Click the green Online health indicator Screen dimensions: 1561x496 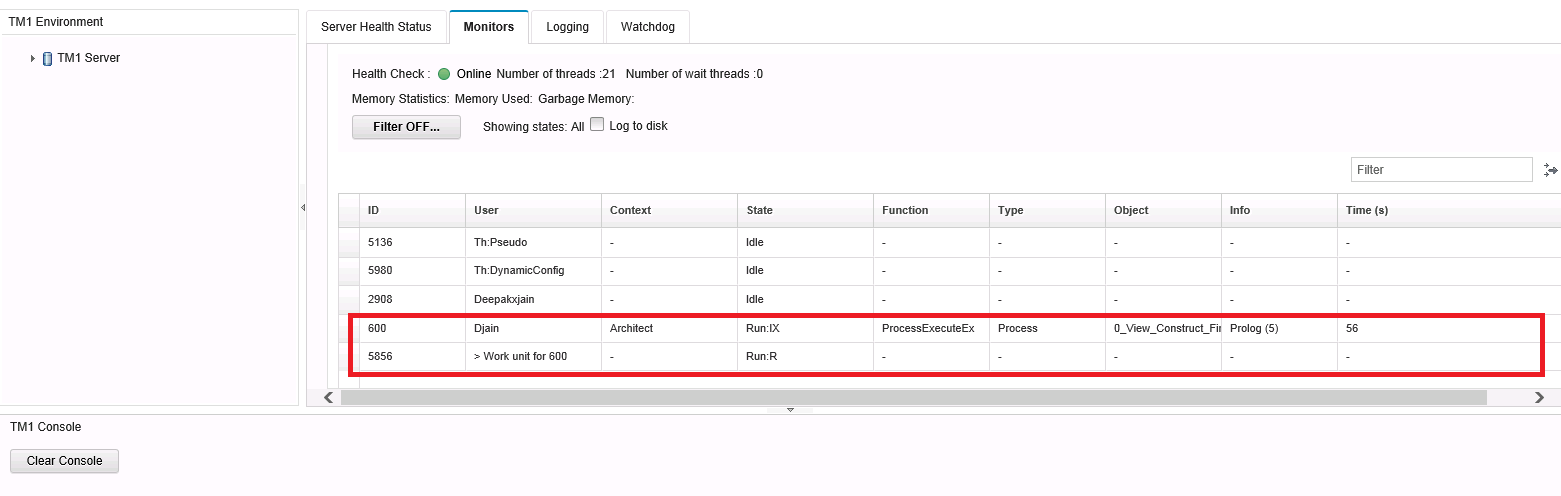pyautogui.click(x=444, y=74)
